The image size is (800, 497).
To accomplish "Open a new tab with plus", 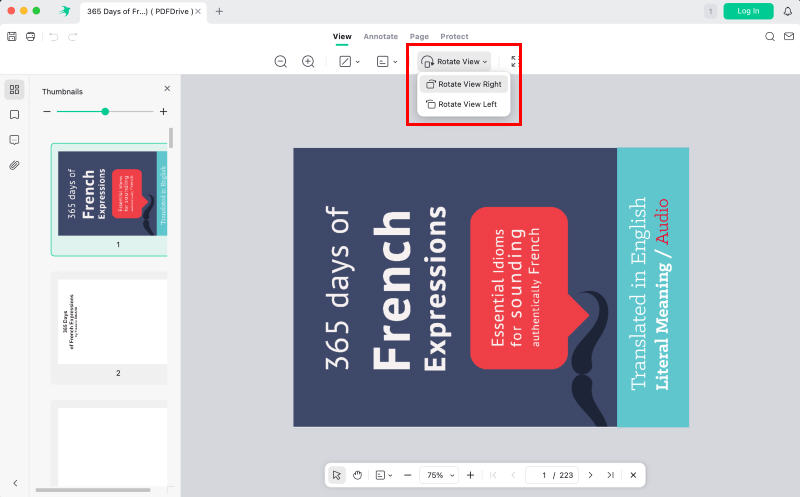I will (219, 11).
